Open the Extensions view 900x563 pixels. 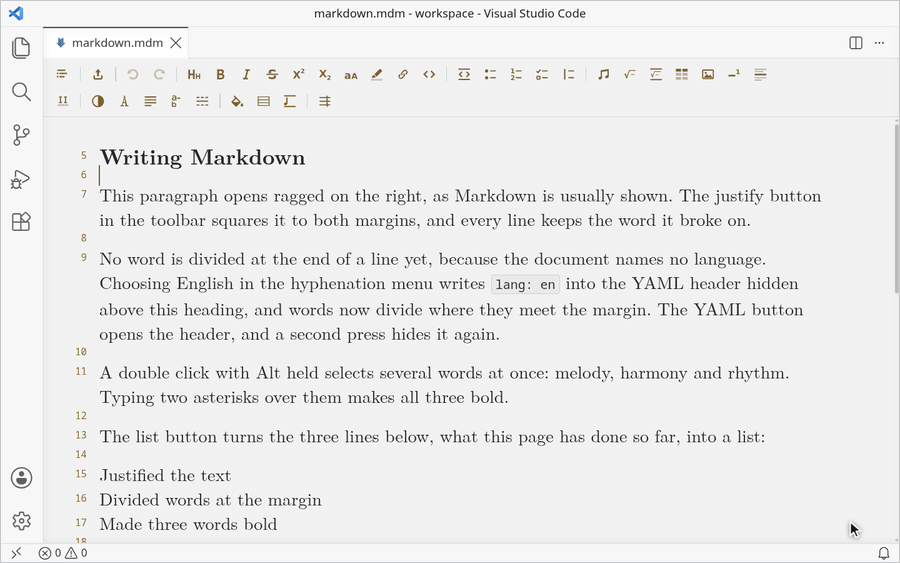click(21, 222)
